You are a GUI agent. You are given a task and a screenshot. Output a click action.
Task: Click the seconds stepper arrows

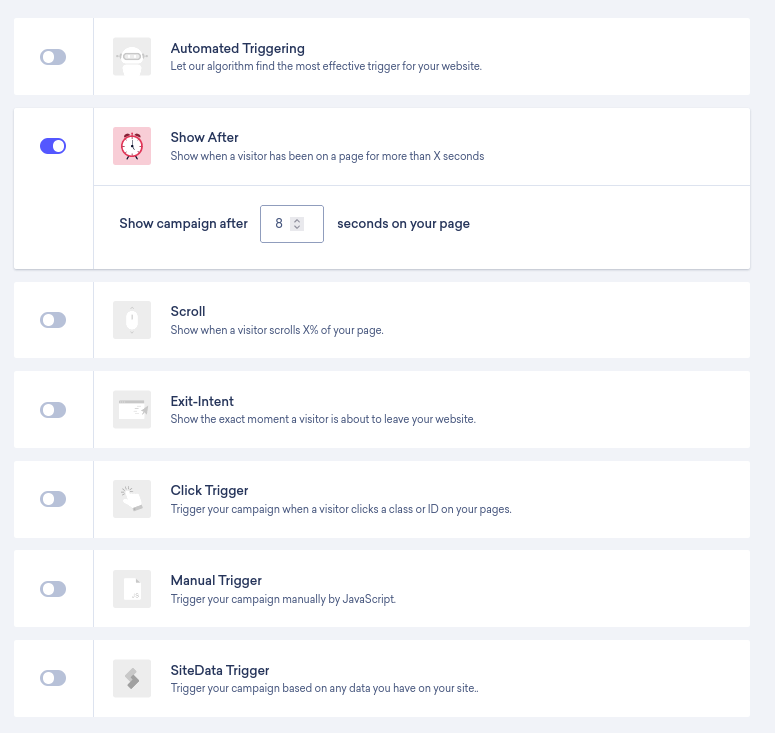(x=297, y=224)
